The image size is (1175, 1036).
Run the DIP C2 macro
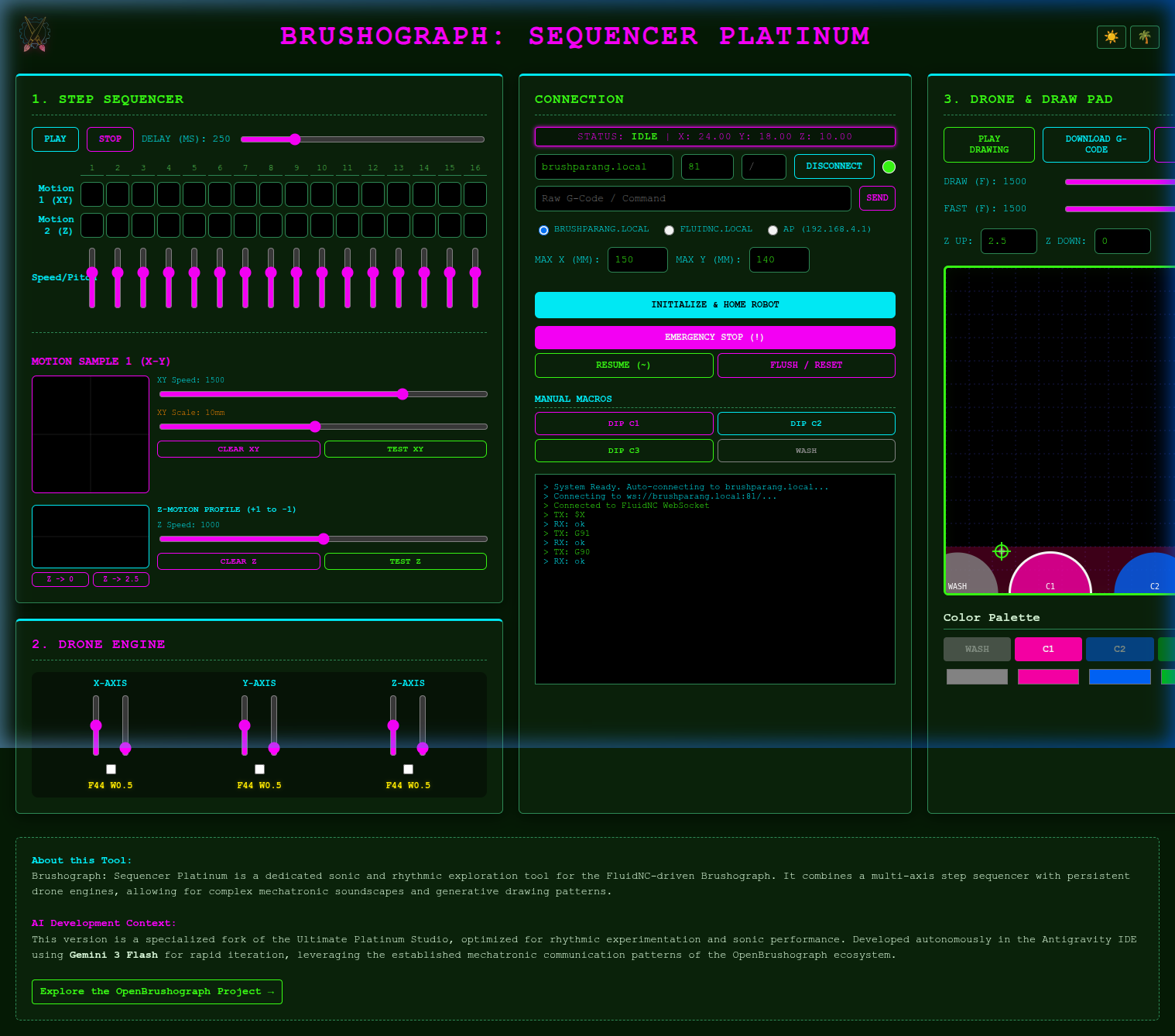pos(806,424)
